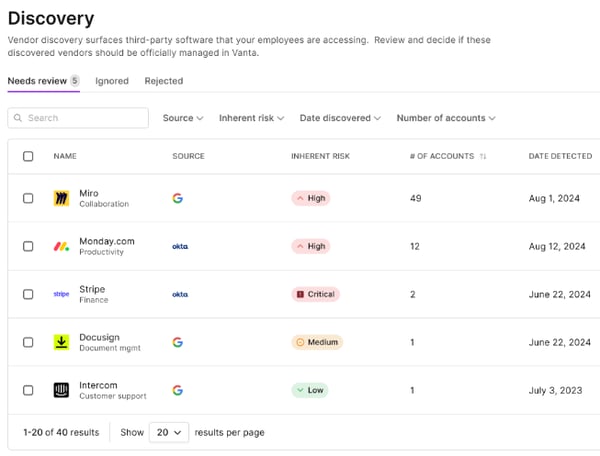Open the results per page dropdown
The height and width of the screenshot is (456, 600).
(168, 432)
